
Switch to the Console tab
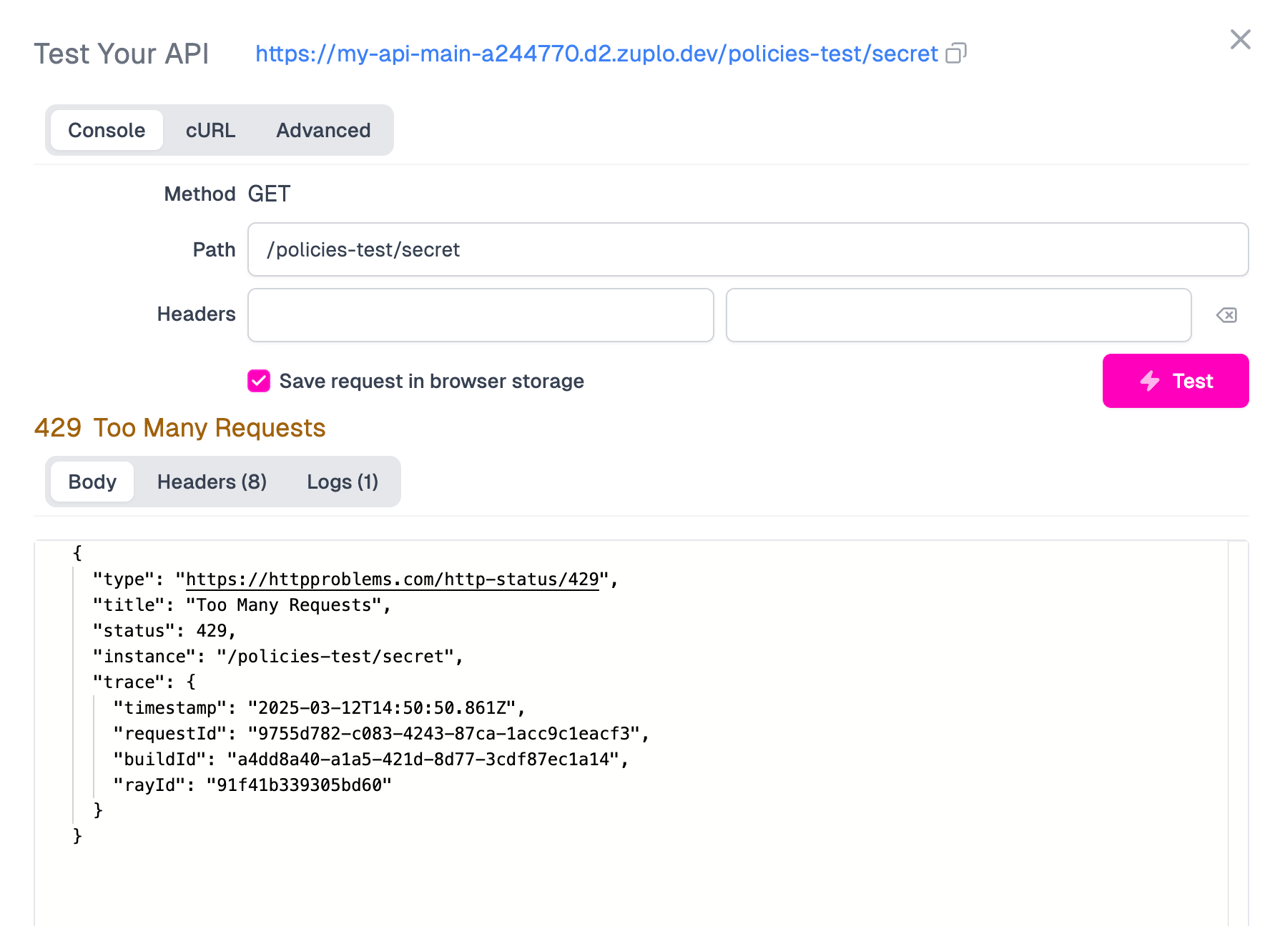click(x=107, y=130)
